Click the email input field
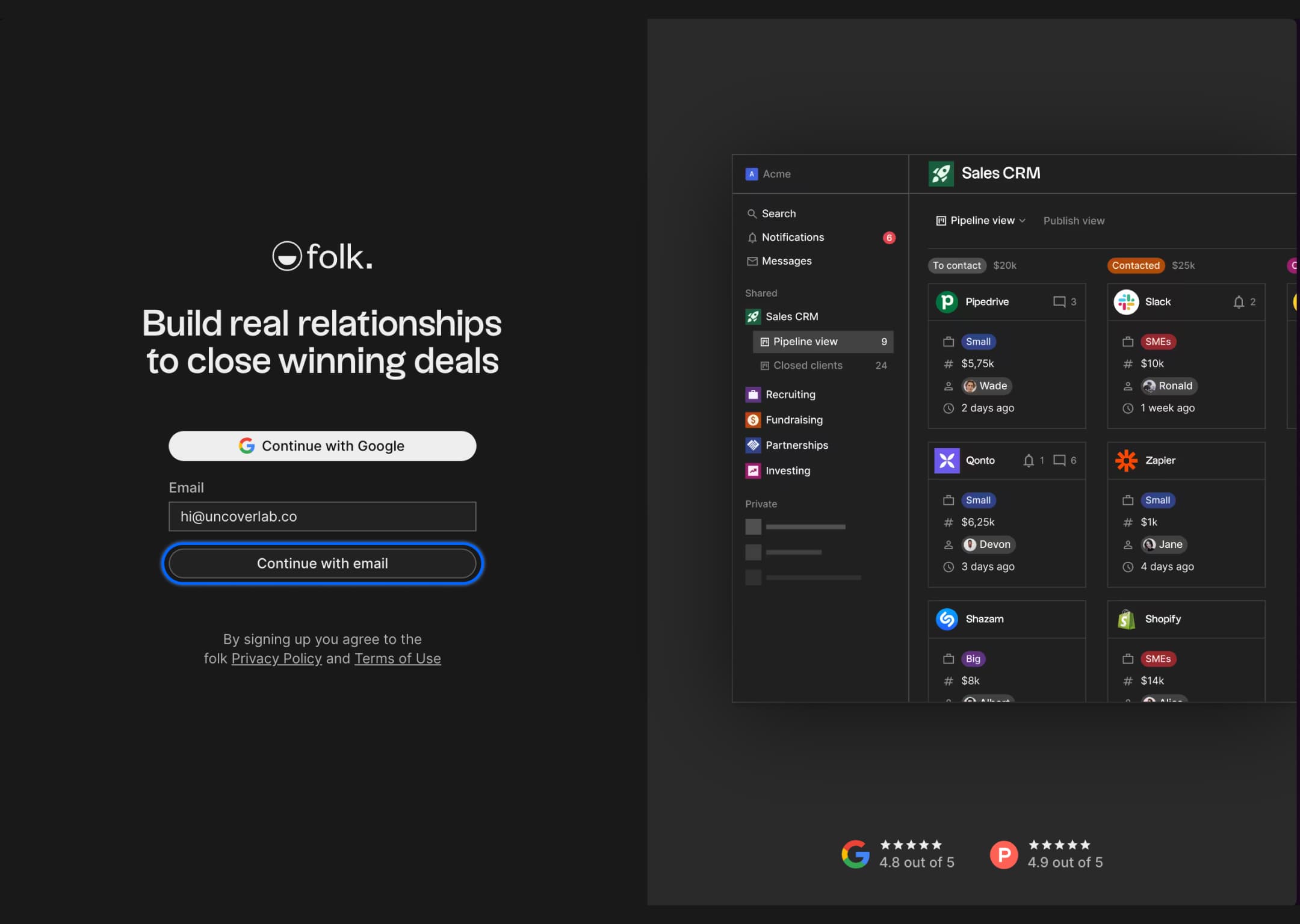The width and height of the screenshot is (1300, 924). point(322,516)
